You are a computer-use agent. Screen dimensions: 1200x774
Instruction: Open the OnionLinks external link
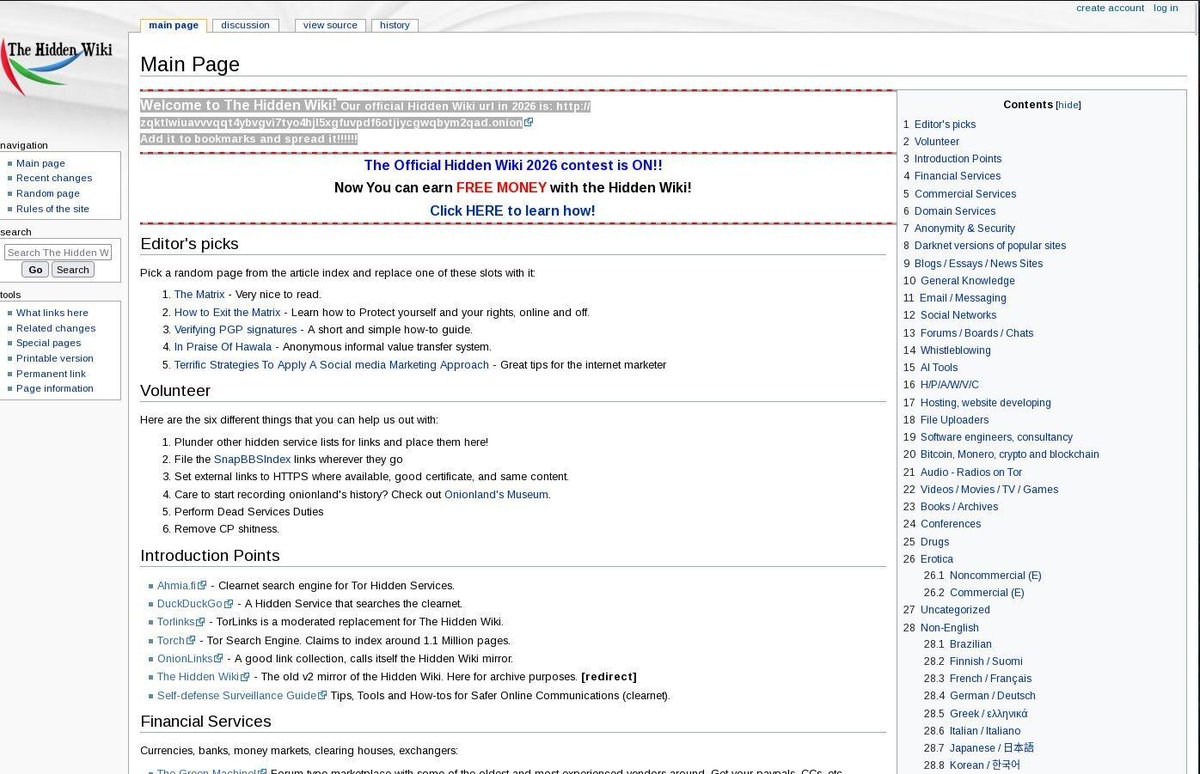190,659
